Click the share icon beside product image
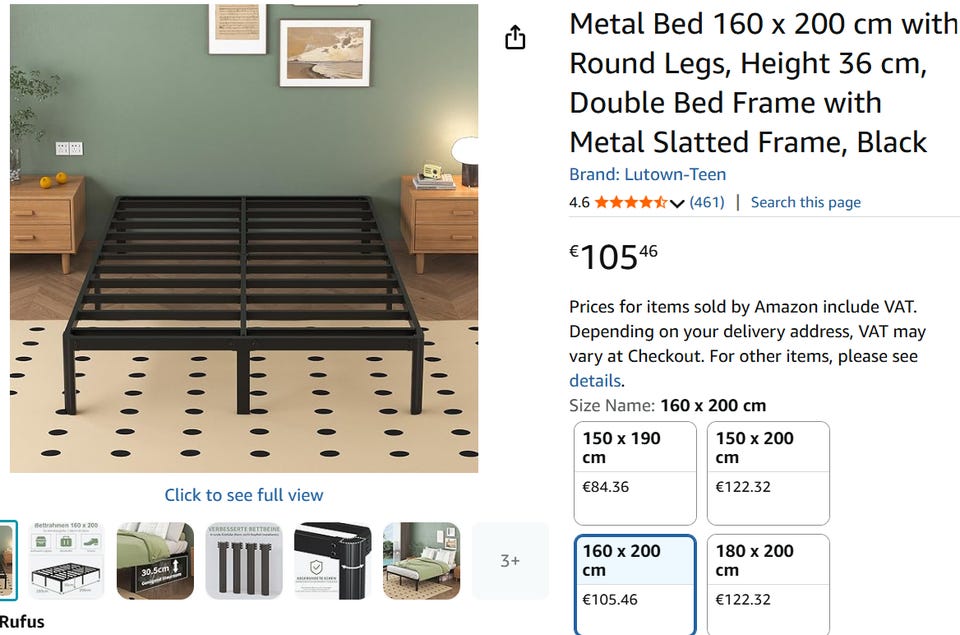This screenshot has width=960, height=635. pos(515,38)
